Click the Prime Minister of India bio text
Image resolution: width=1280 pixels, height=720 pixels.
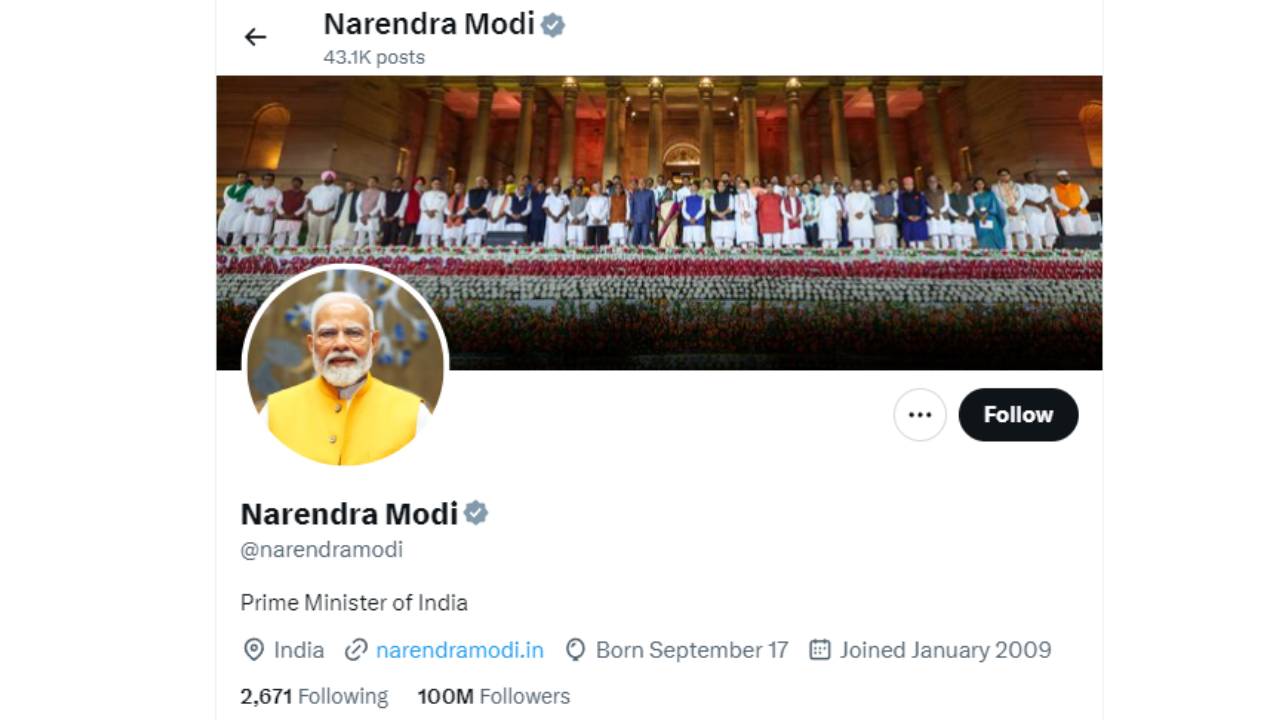[x=354, y=602]
